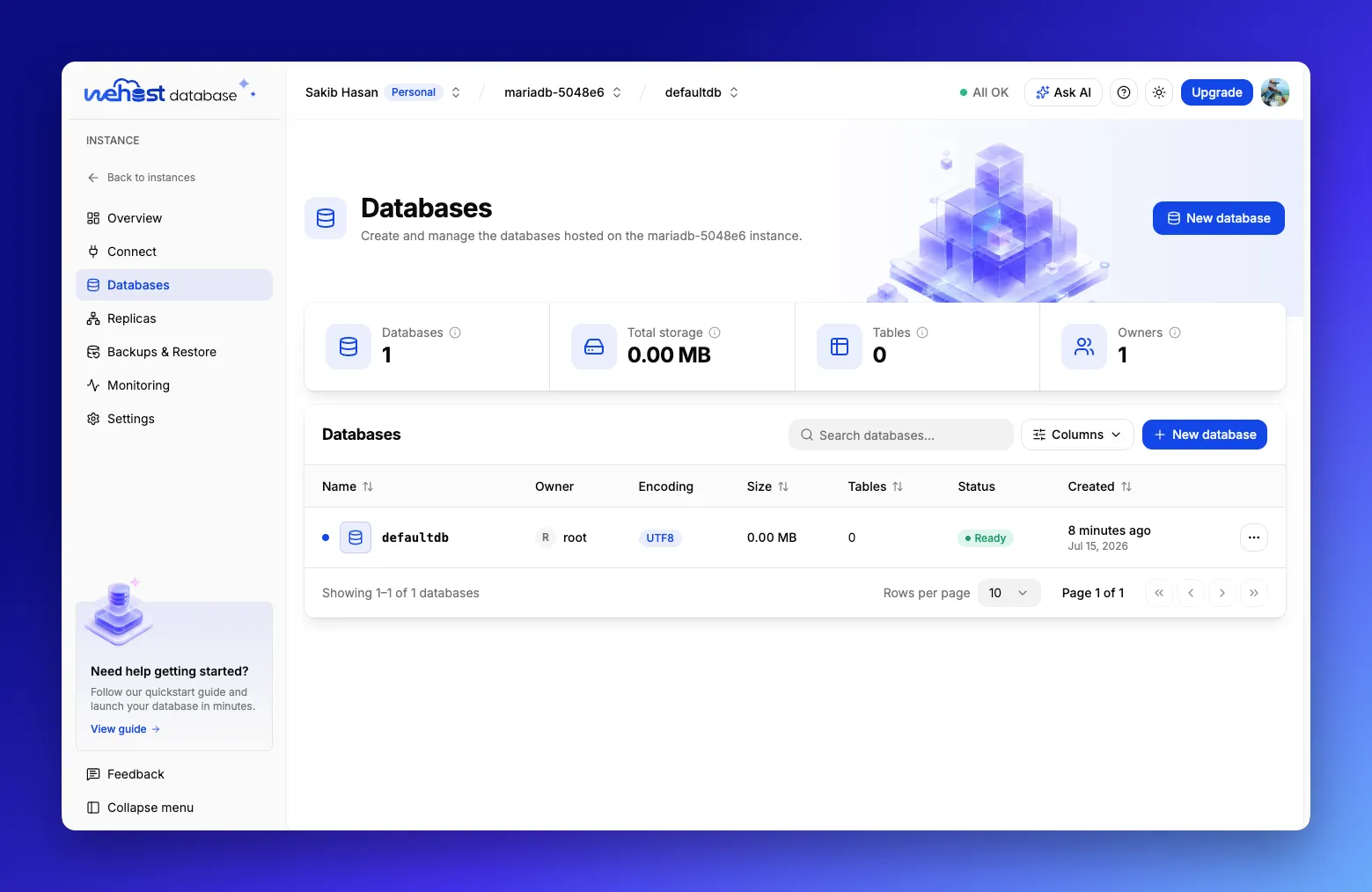Click the Page 1 of 1 label
The height and width of the screenshot is (892, 1372).
[x=1093, y=593]
